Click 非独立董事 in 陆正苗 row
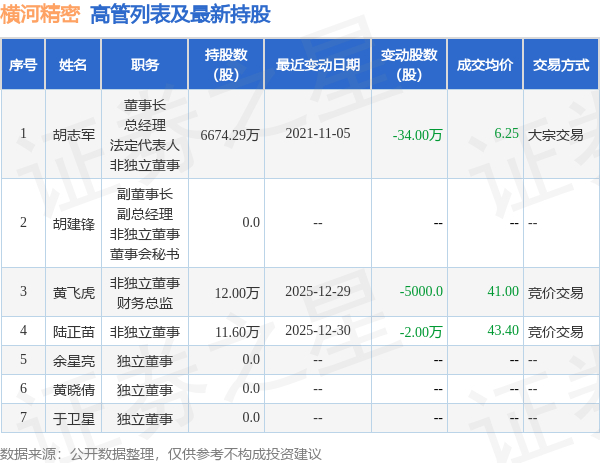This screenshot has width=600, height=463. (x=145, y=332)
